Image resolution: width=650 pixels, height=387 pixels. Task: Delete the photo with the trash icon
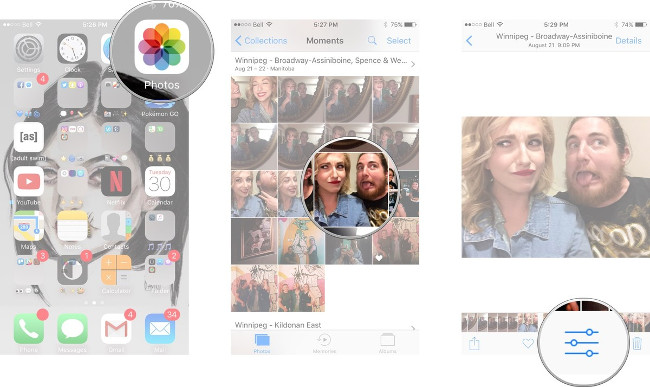pyautogui.click(x=637, y=343)
